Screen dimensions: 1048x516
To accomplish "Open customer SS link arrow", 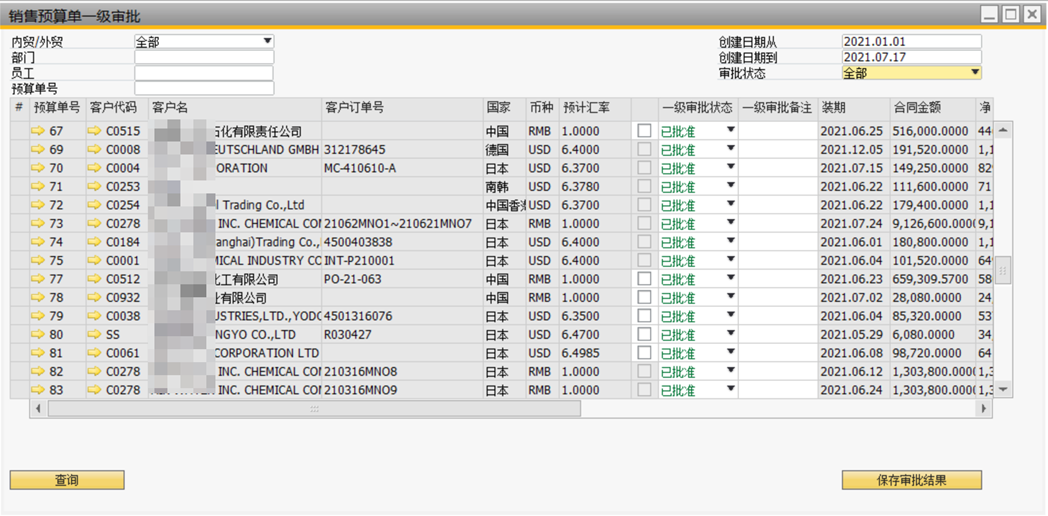I will 96,334.
